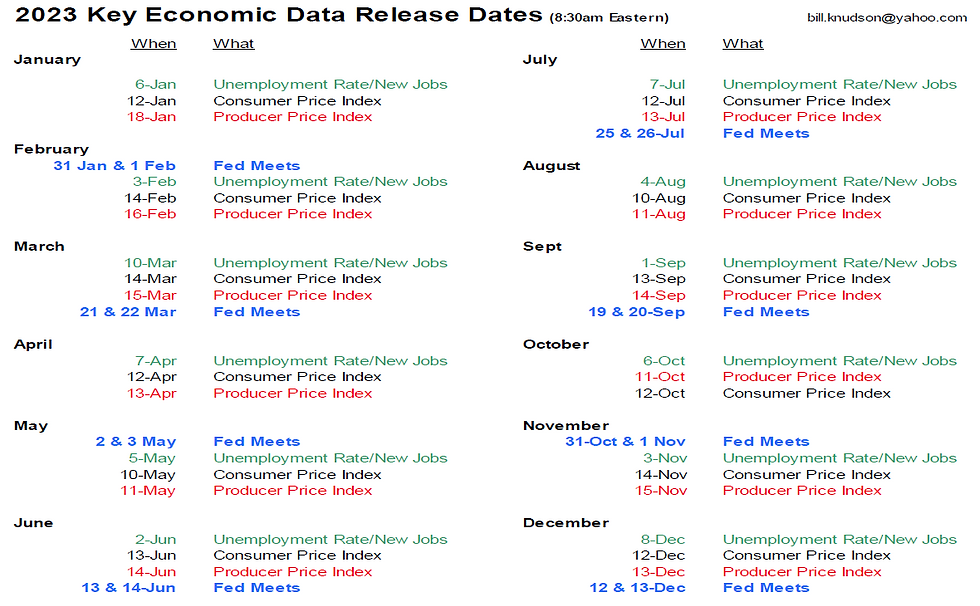Click the 13-Dec date in red
Screen dimensions: 980x606
click(x=659, y=572)
